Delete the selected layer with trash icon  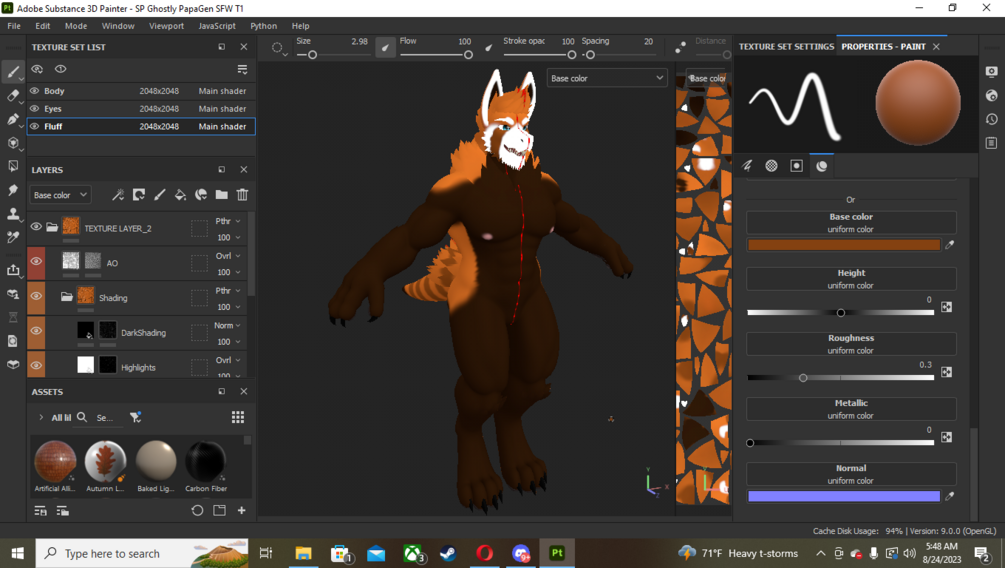pos(242,195)
